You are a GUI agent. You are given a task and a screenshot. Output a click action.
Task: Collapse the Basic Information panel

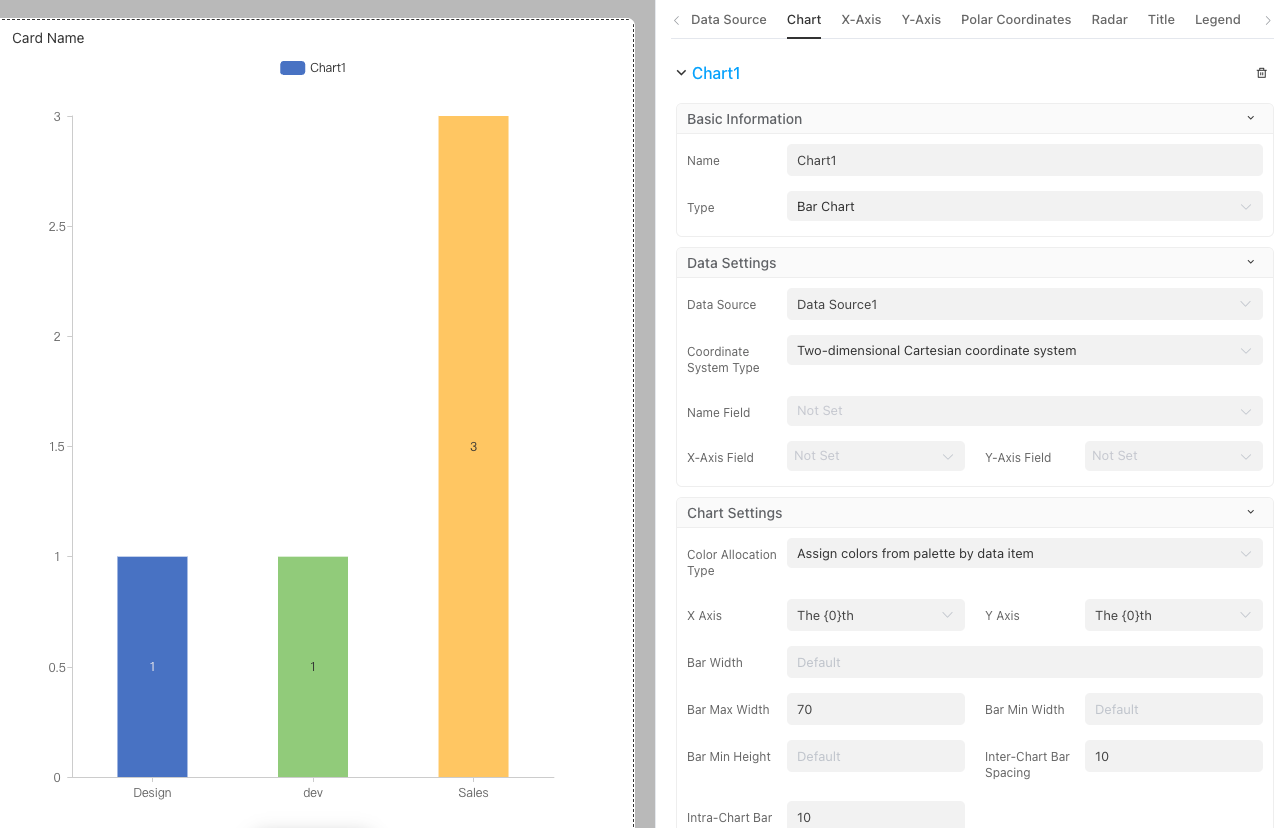[1250, 118]
